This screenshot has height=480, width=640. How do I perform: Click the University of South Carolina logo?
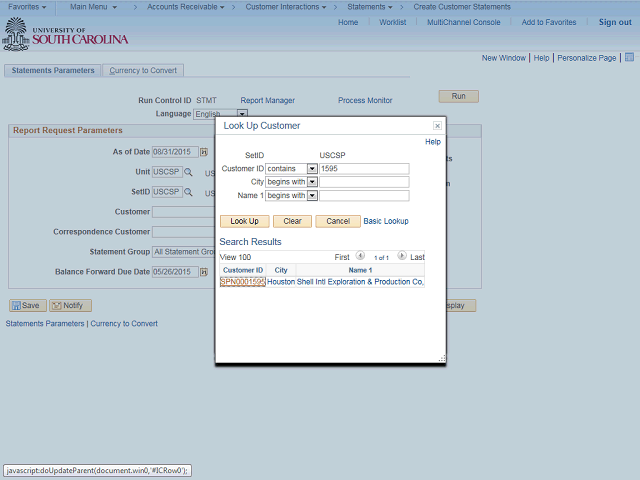click(65, 34)
